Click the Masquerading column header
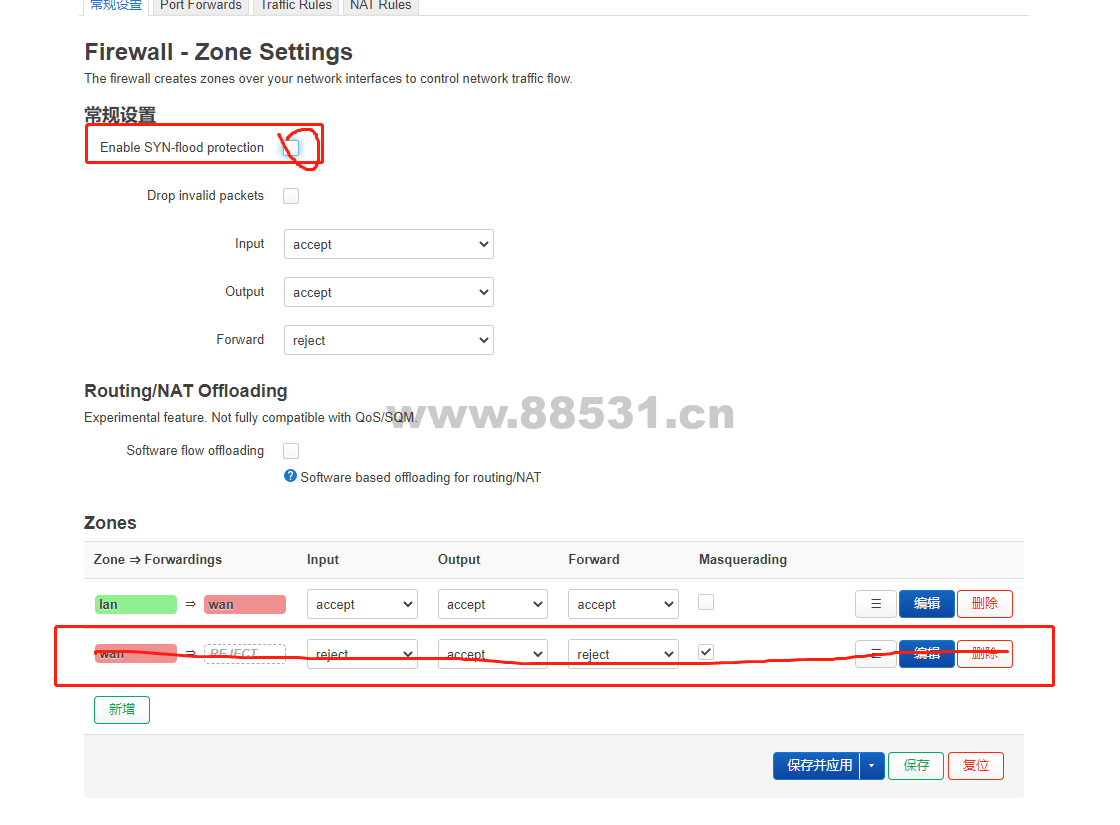This screenshot has width=1120, height=825. [x=743, y=559]
